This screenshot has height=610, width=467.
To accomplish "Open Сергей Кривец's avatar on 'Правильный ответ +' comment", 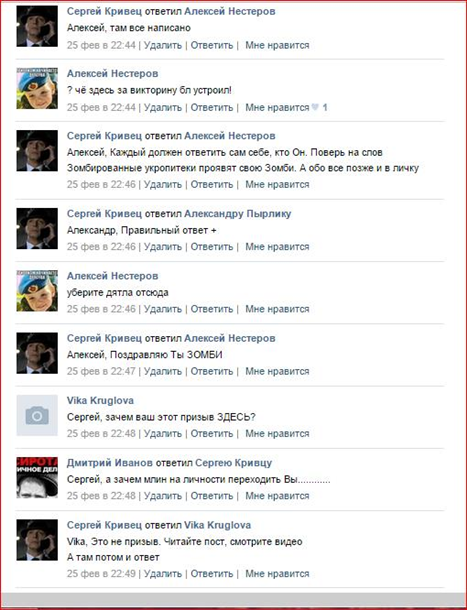I will pyautogui.click(x=37, y=228).
